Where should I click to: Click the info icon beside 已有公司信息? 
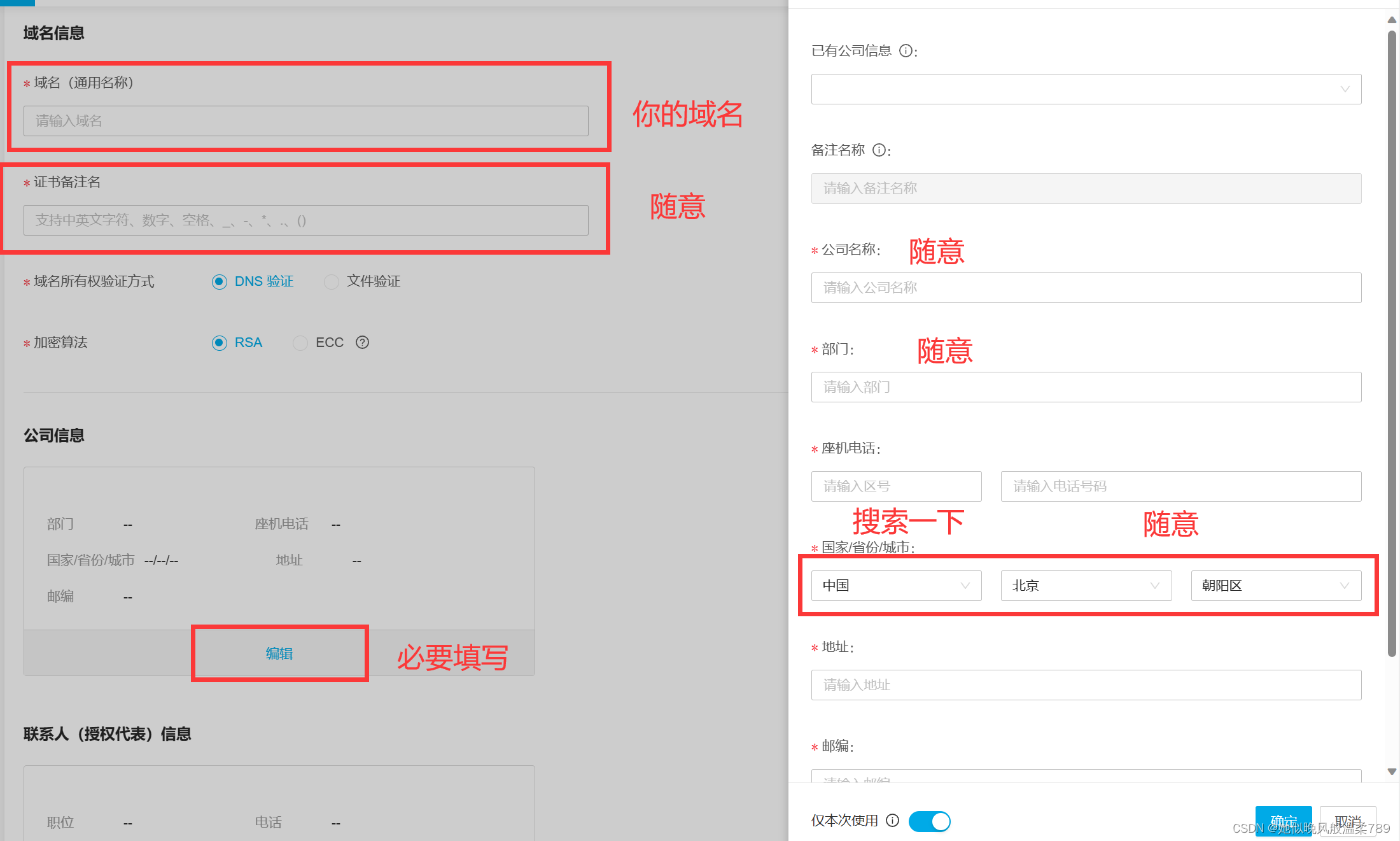click(x=906, y=51)
